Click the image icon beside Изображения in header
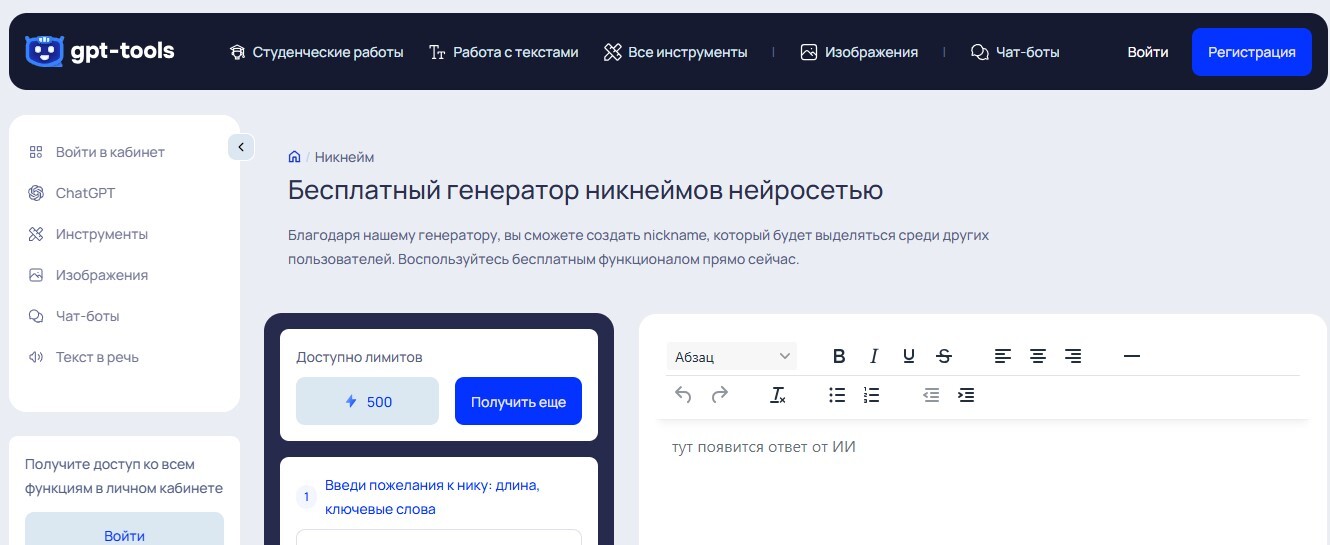 point(809,52)
